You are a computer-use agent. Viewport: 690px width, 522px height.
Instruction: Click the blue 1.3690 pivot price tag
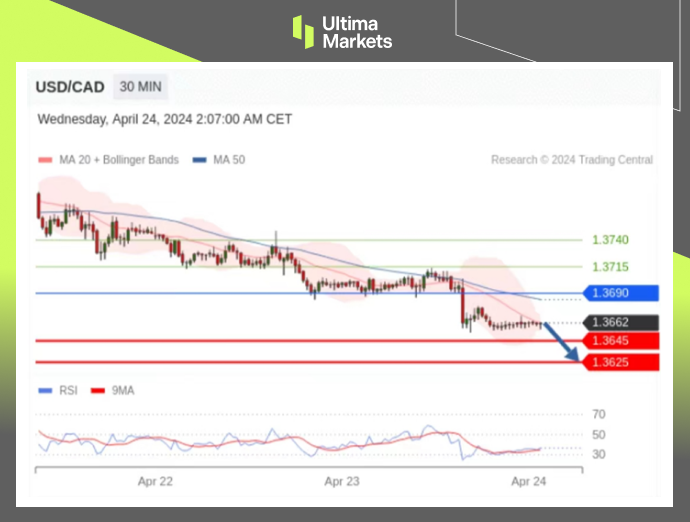tap(621, 293)
